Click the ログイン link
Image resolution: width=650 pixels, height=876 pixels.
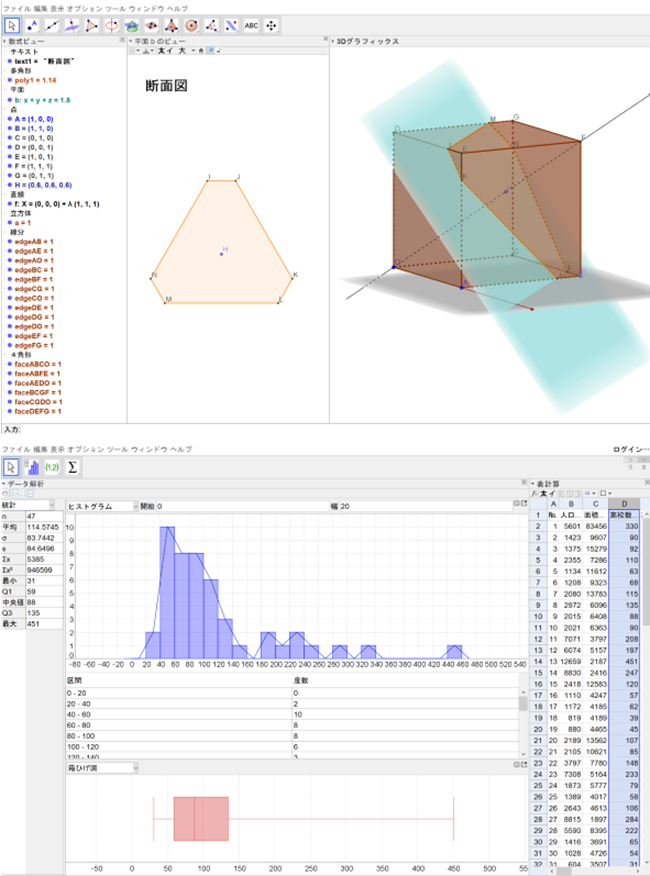click(x=630, y=450)
